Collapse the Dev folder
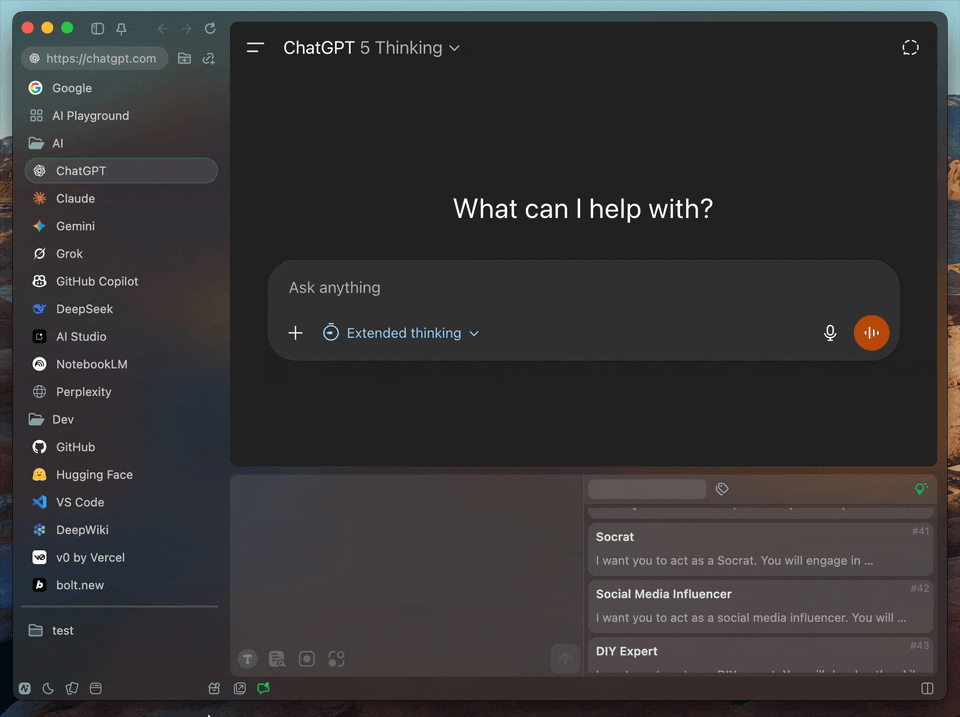960x717 pixels. point(121,419)
